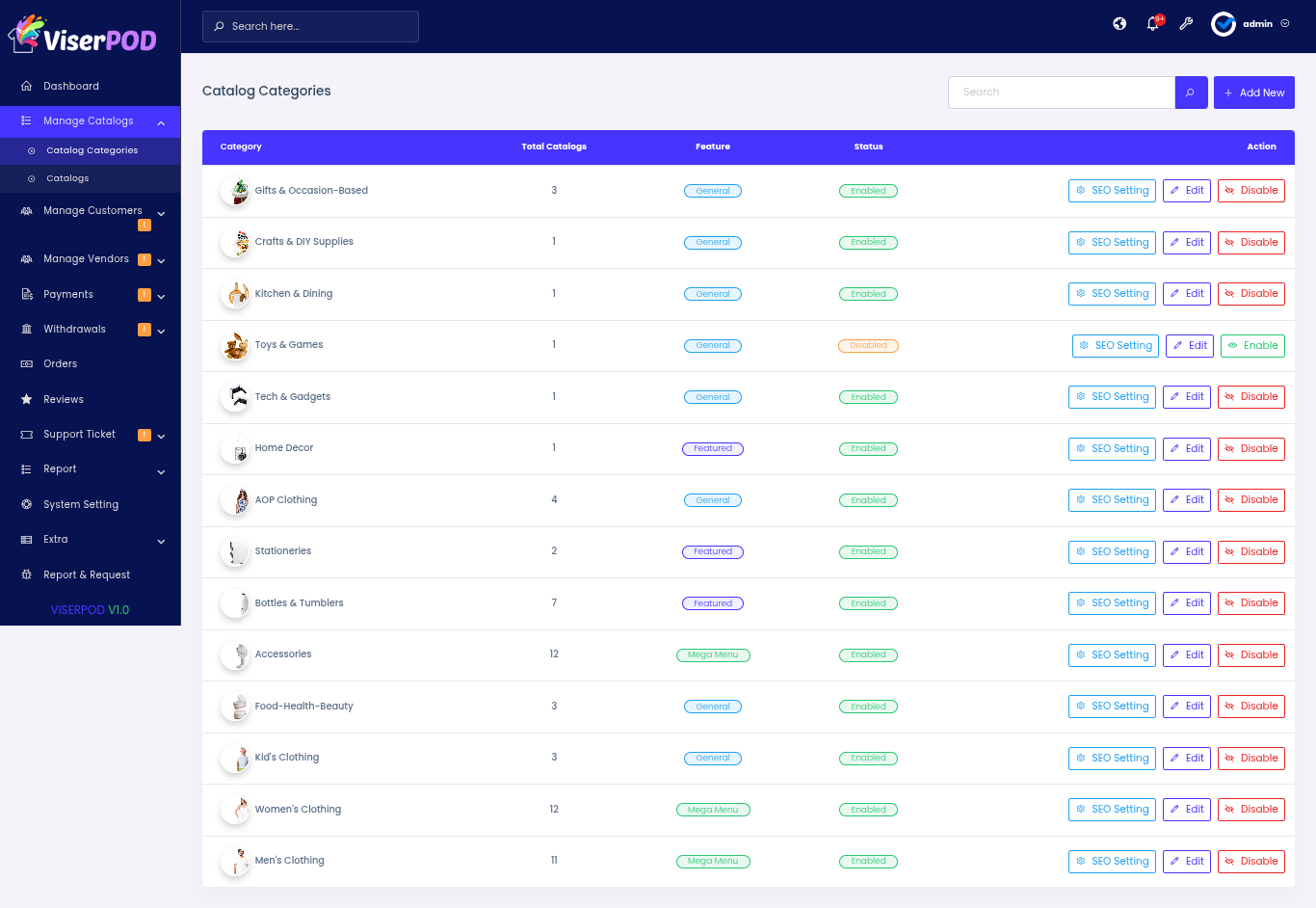The image size is (1316, 908).
Task: Disable the Men's Clothing category
Action: (x=1250, y=862)
